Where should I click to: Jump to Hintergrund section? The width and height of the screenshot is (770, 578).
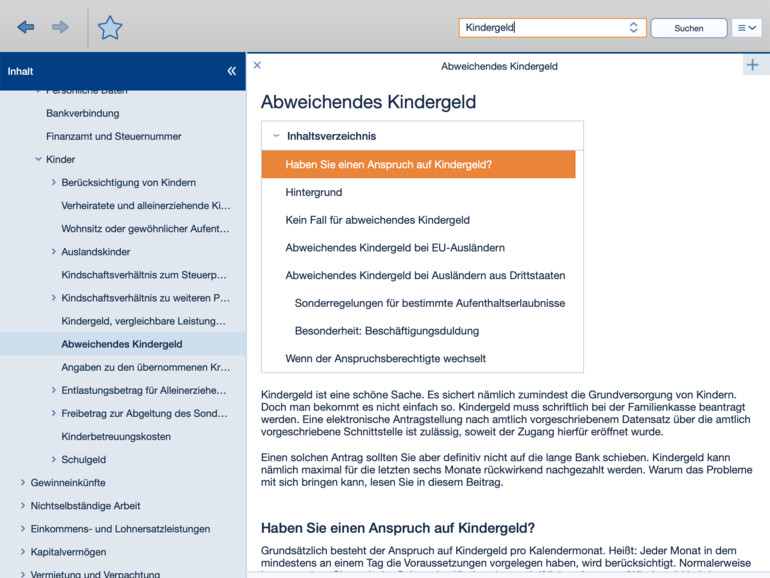click(x=314, y=192)
